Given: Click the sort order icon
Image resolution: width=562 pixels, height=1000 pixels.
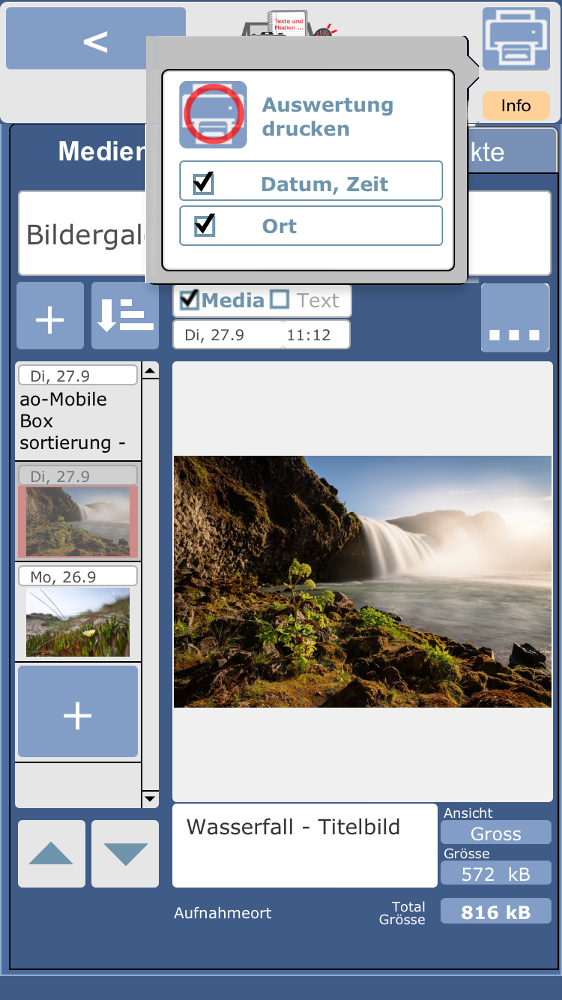Looking at the screenshot, I should 125,316.
